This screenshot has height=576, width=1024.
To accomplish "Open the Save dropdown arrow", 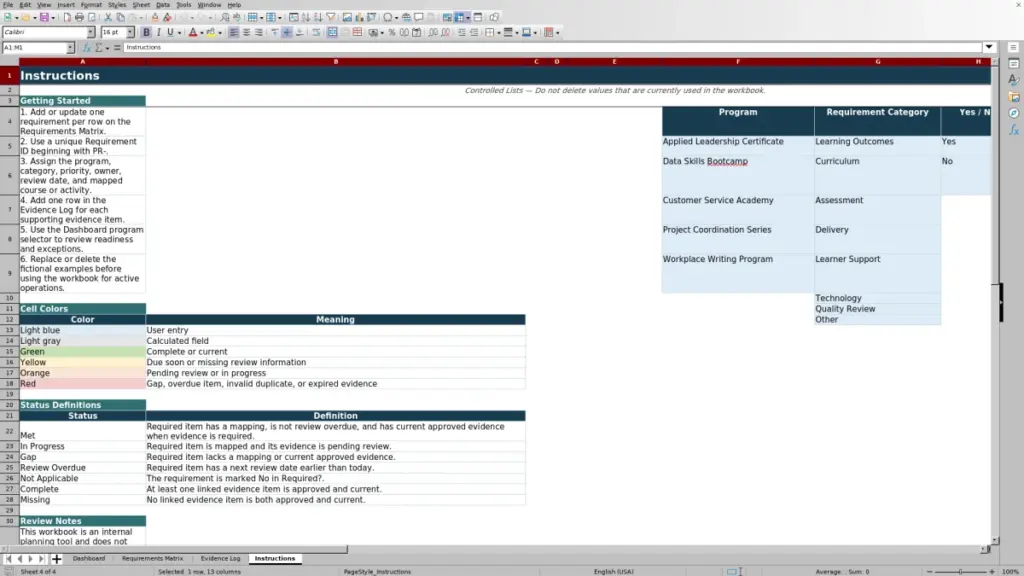I will point(53,18).
